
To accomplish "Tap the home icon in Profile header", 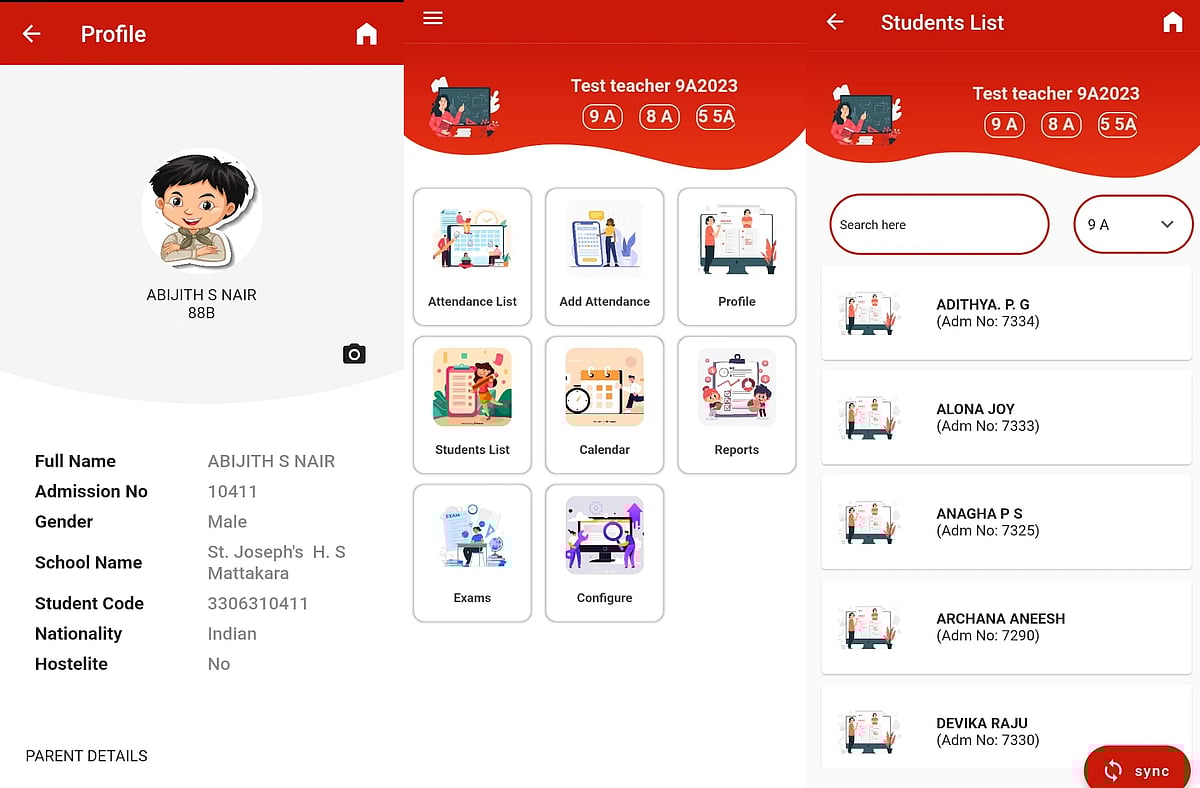I will click(367, 35).
